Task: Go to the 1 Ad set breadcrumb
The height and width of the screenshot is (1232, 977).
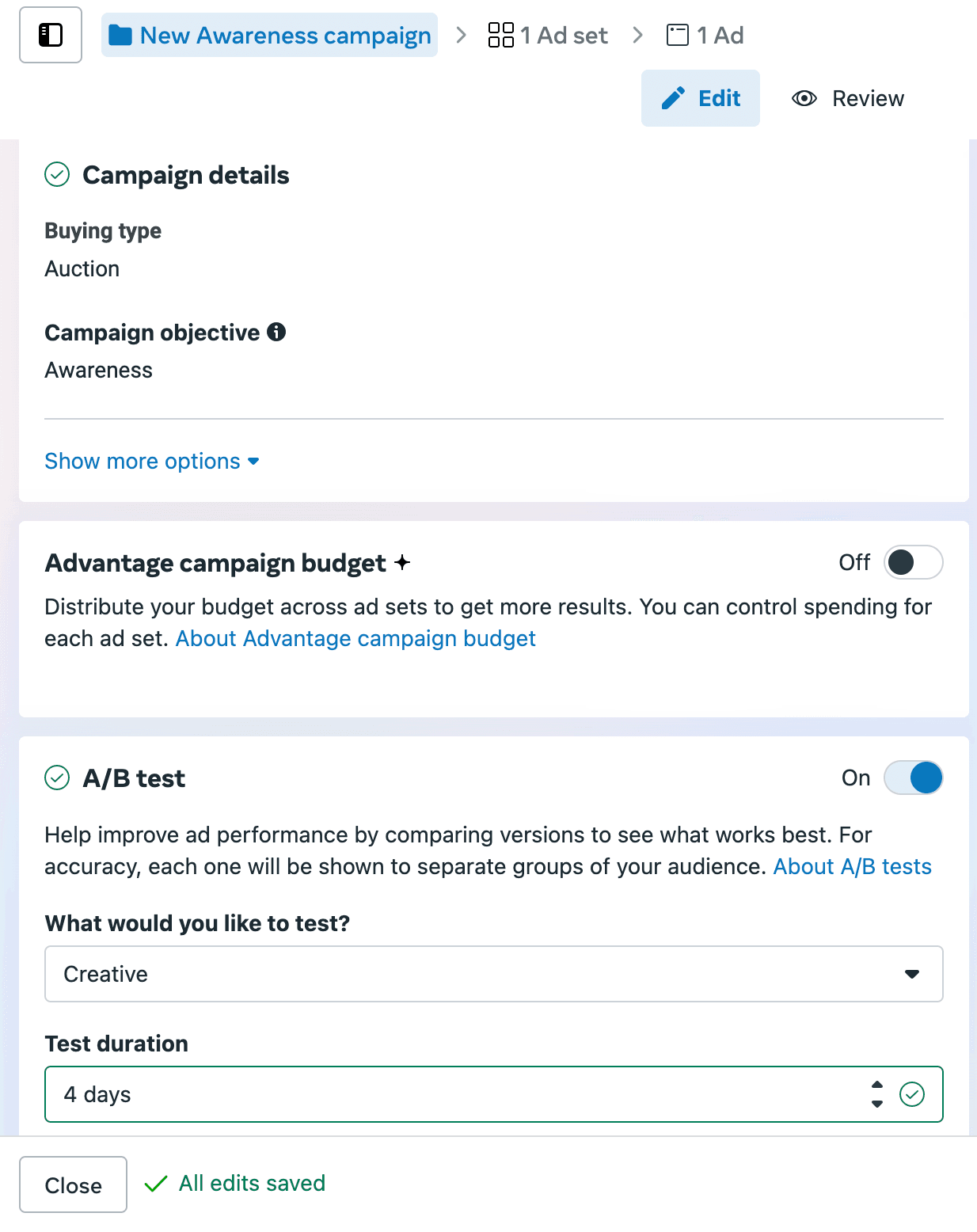Action: pyautogui.click(x=564, y=36)
